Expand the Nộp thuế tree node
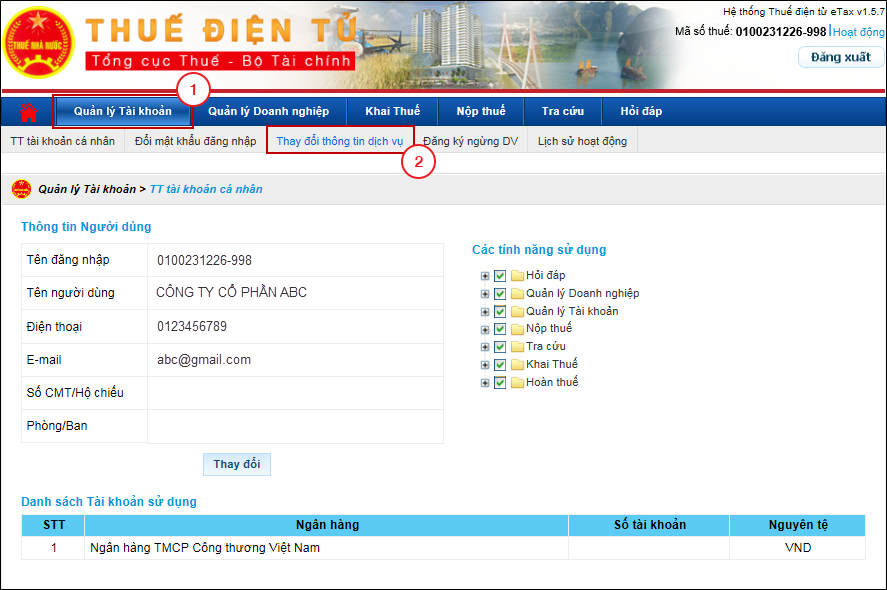 [x=485, y=329]
